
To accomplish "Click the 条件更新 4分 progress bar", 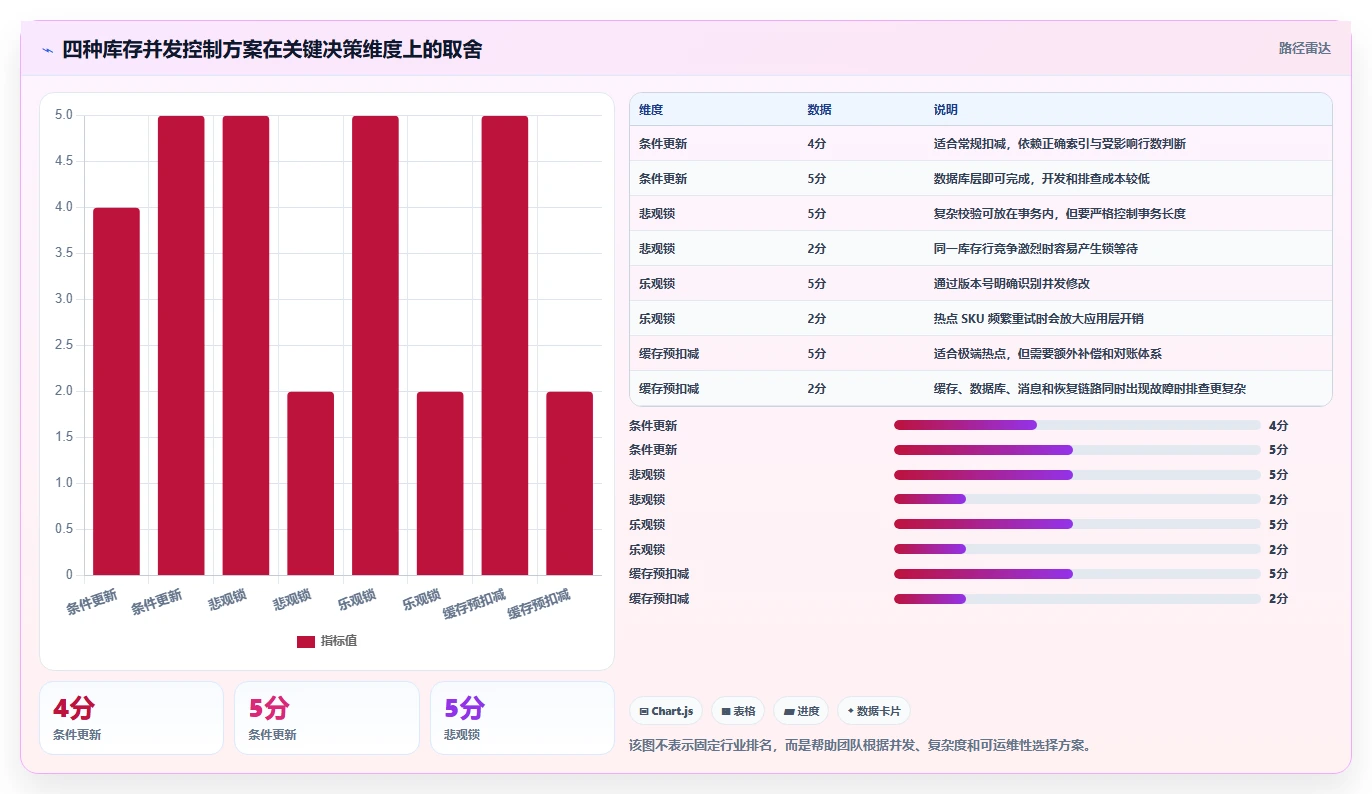I will click(1077, 425).
